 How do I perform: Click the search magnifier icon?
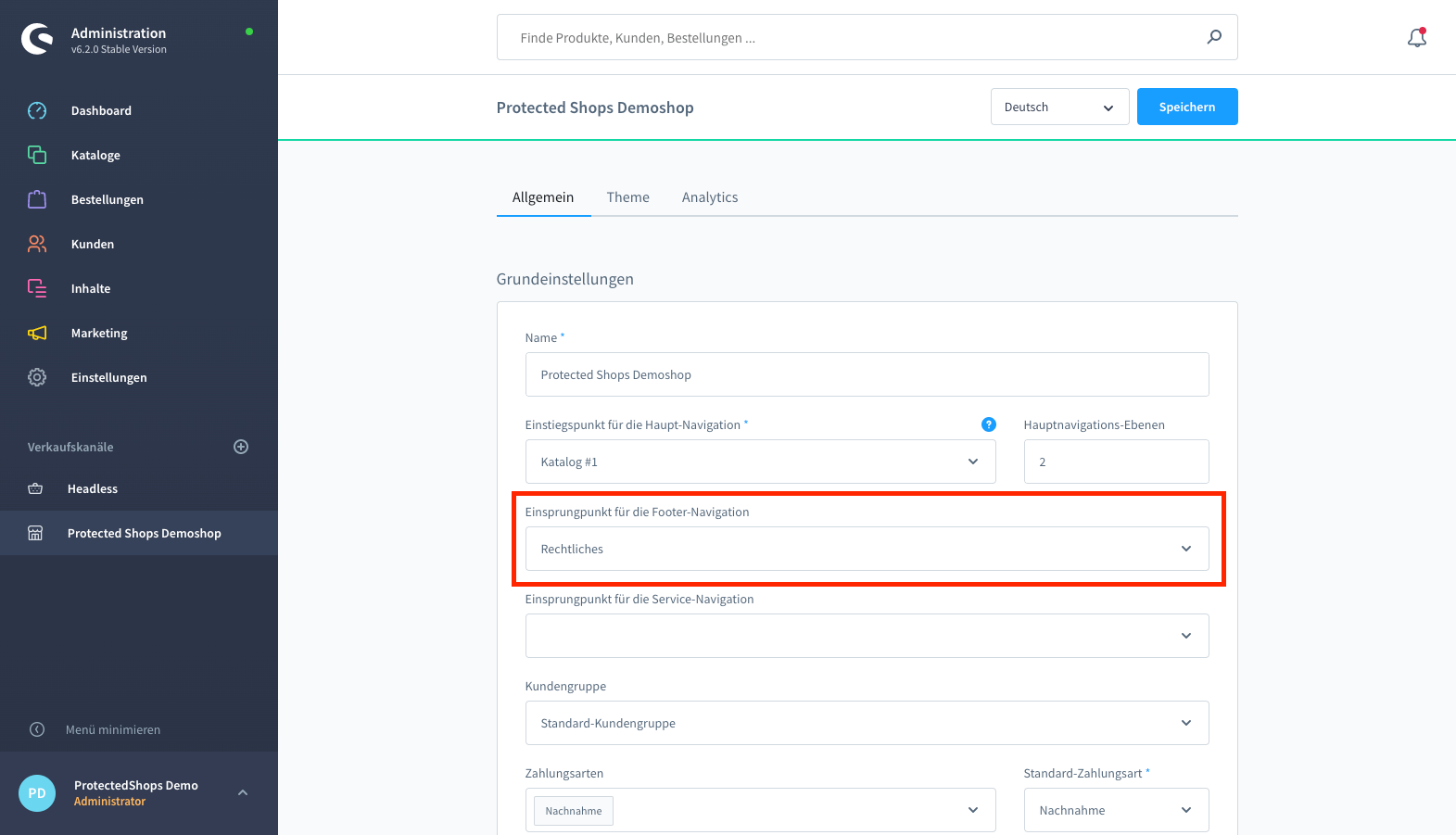click(x=1214, y=37)
